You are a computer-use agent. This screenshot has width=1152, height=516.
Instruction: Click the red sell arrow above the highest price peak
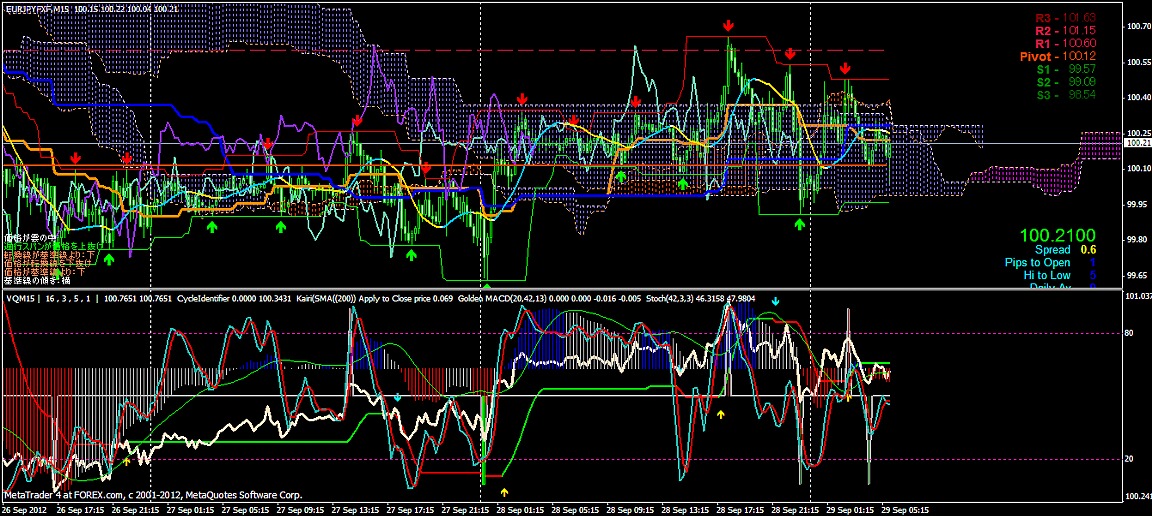(729, 23)
